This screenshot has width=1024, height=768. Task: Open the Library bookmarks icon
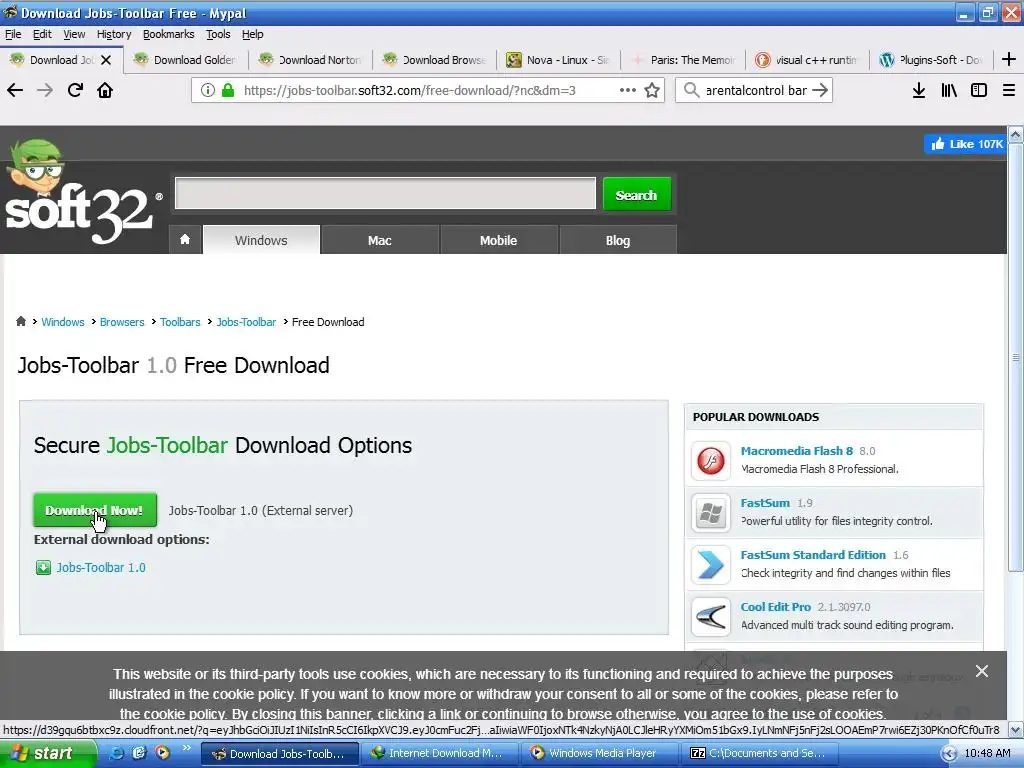949,90
